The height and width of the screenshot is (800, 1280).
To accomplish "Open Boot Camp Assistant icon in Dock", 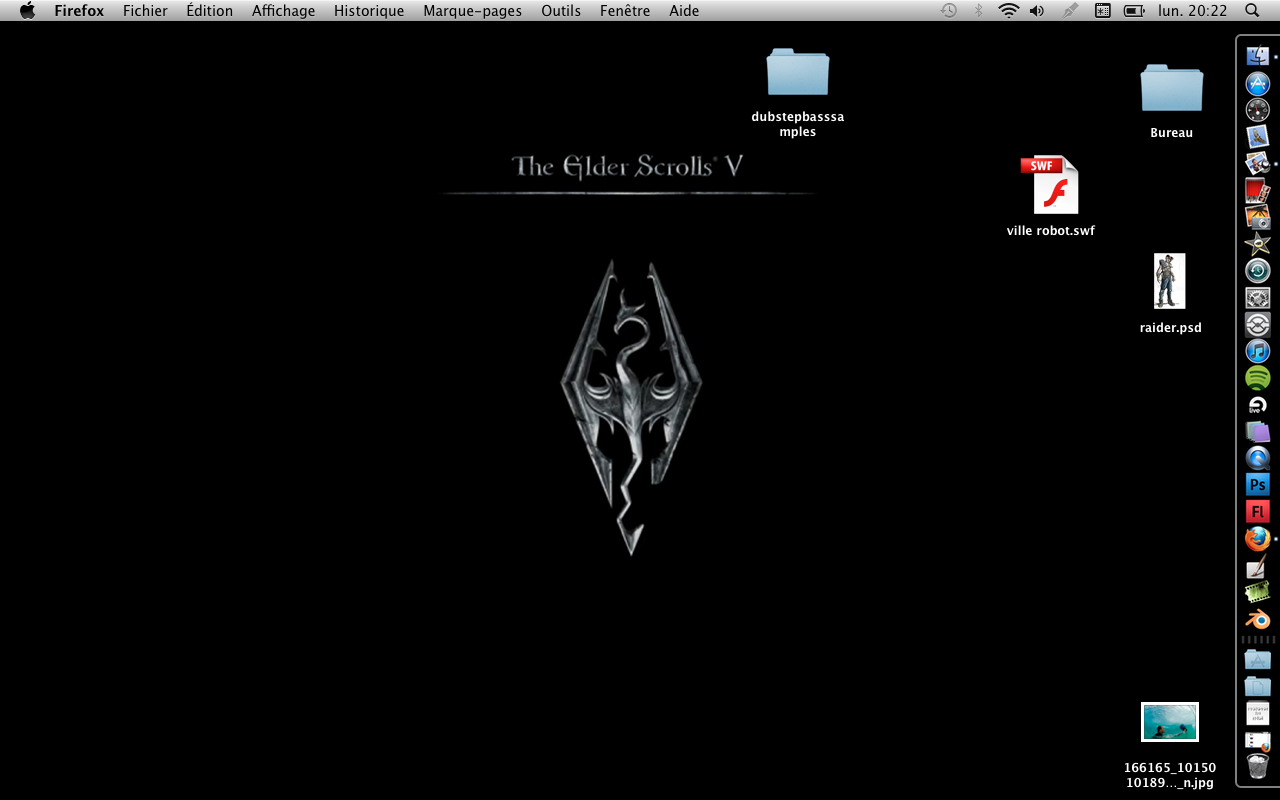I will (1257, 325).
